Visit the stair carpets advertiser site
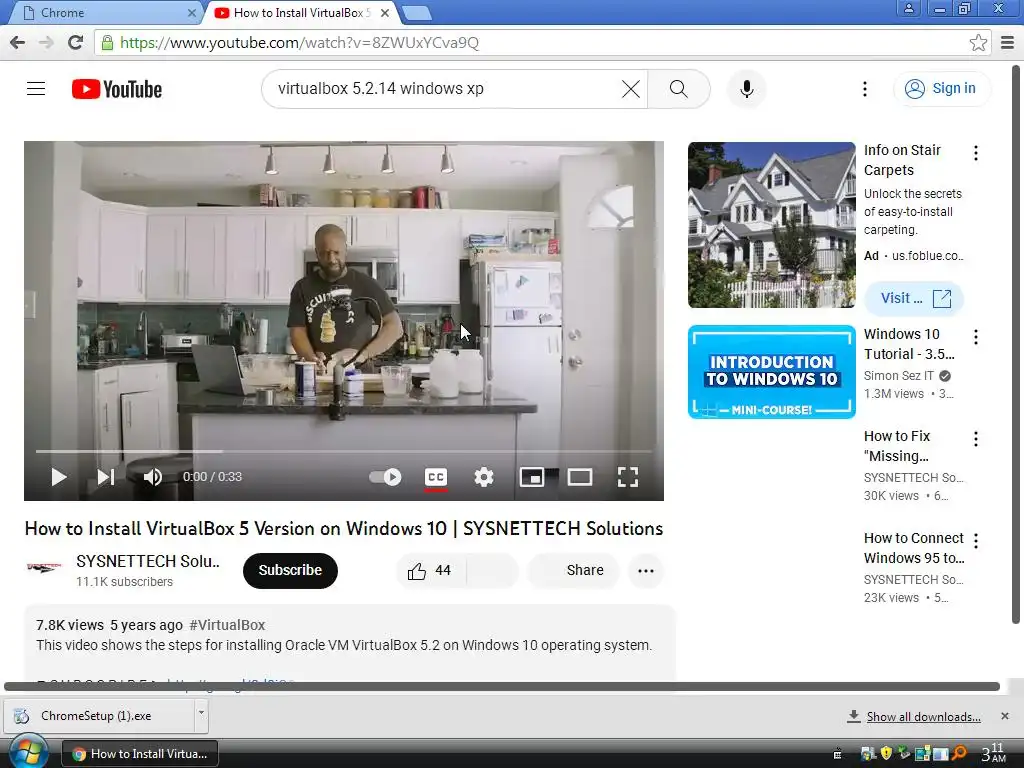This screenshot has height=768, width=1024. 914,298
